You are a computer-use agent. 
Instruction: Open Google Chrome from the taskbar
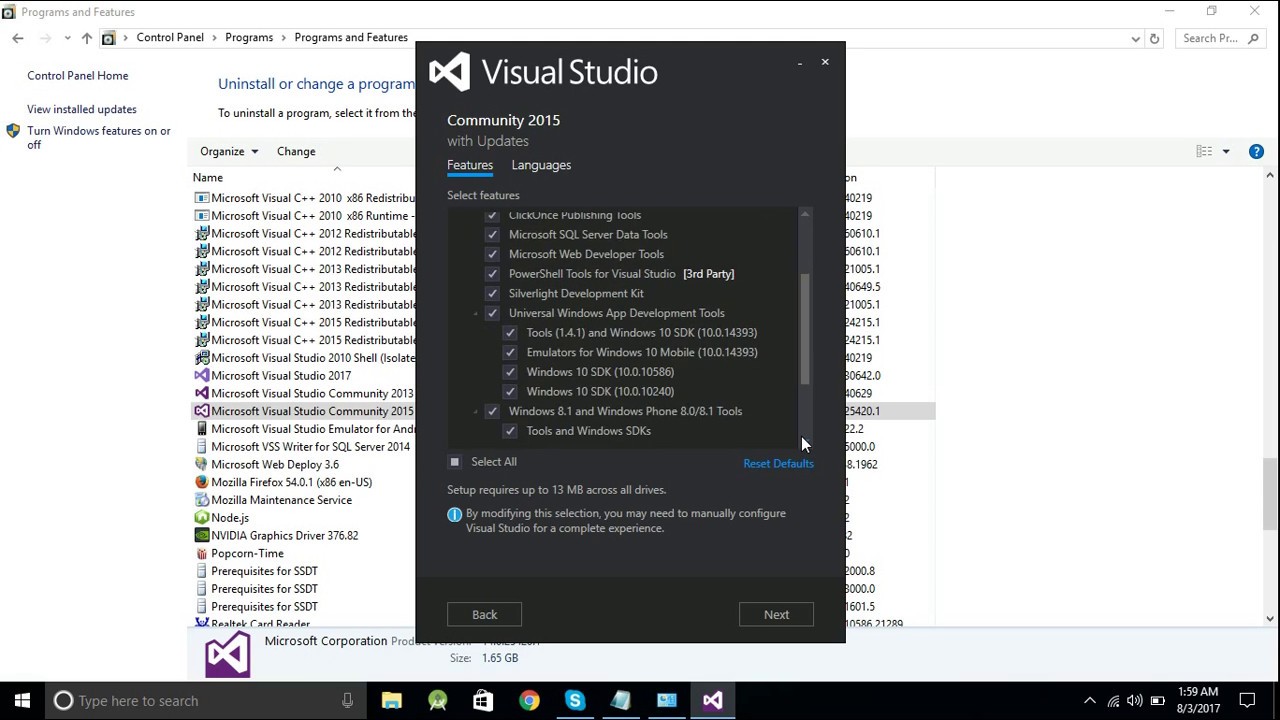click(x=529, y=701)
